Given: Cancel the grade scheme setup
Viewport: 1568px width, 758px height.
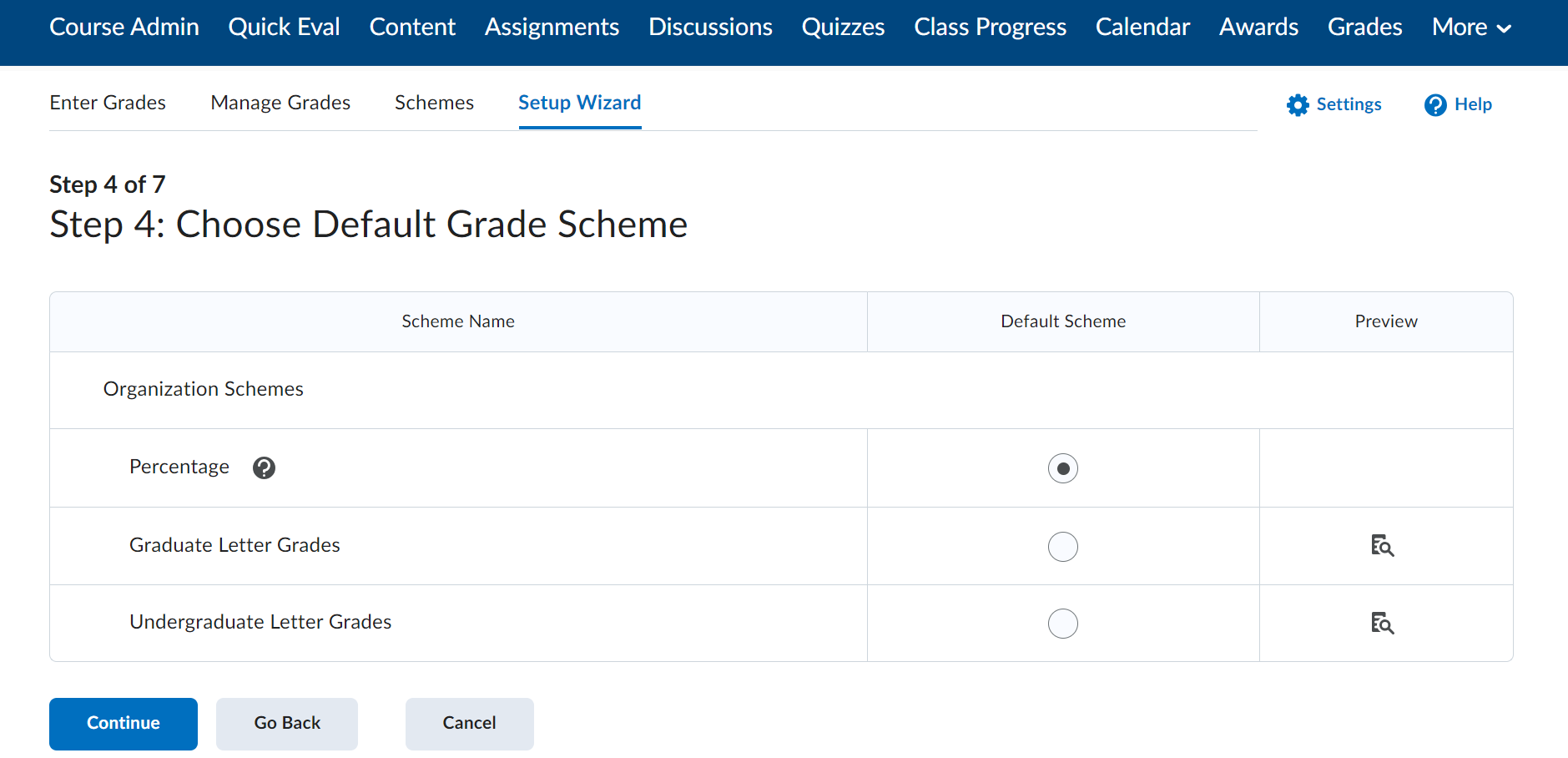Looking at the screenshot, I should coord(469,723).
